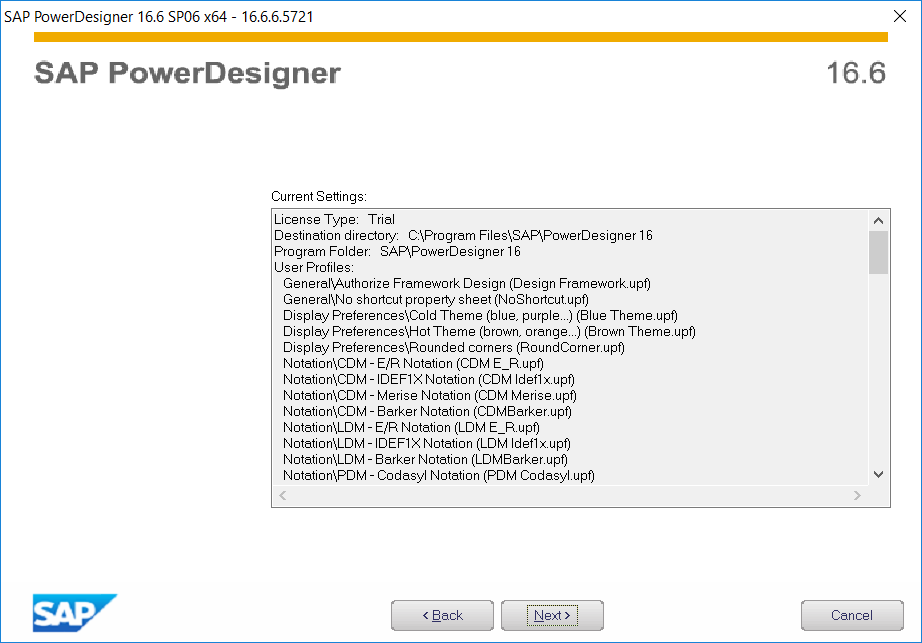This screenshot has width=922, height=643.
Task: Click the 'CDM - Barker Notation' entry
Action: [427, 411]
